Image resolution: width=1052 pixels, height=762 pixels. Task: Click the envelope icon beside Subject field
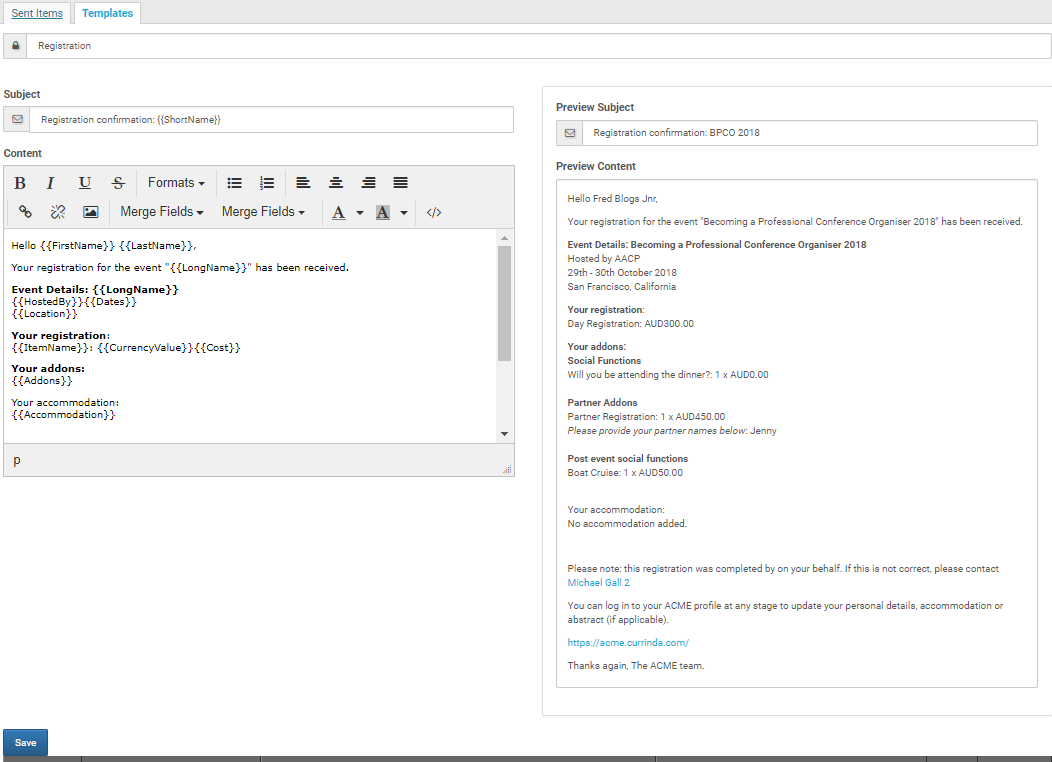coord(17,119)
